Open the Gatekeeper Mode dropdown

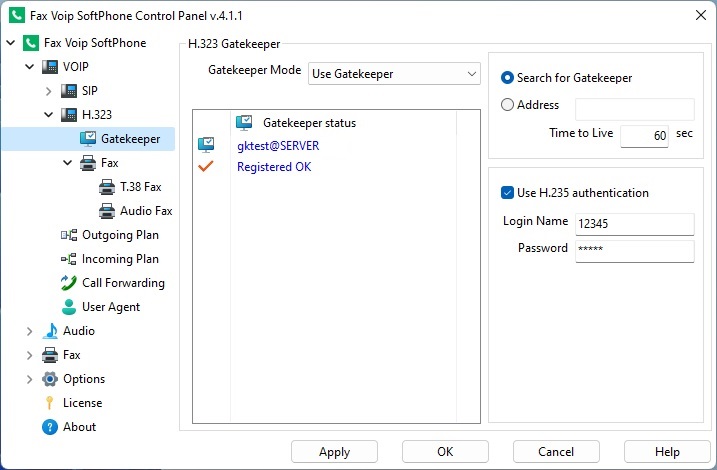tap(394, 74)
